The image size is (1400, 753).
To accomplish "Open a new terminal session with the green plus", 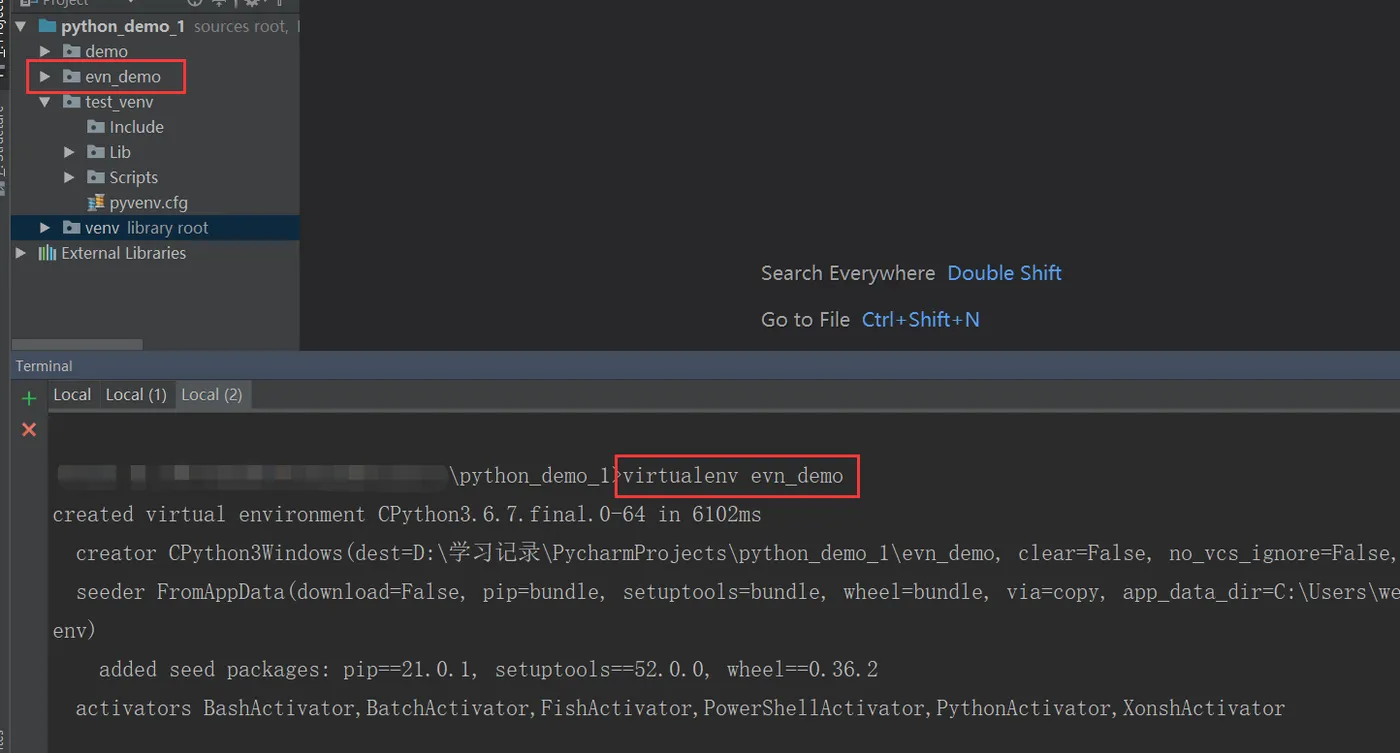I will pyautogui.click(x=29, y=398).
